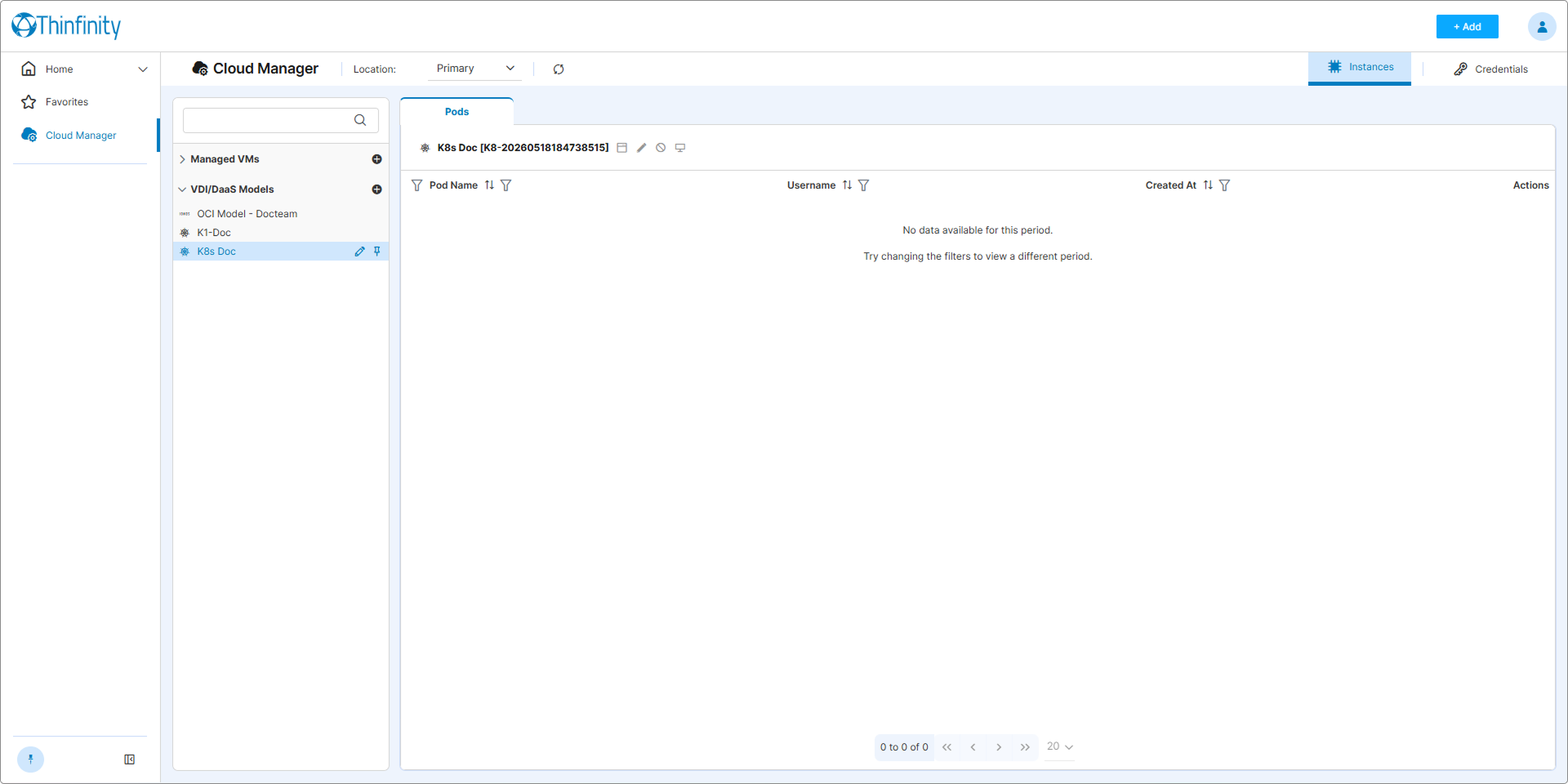Switch to the Credentials tab

click(x=1490, y=69)
